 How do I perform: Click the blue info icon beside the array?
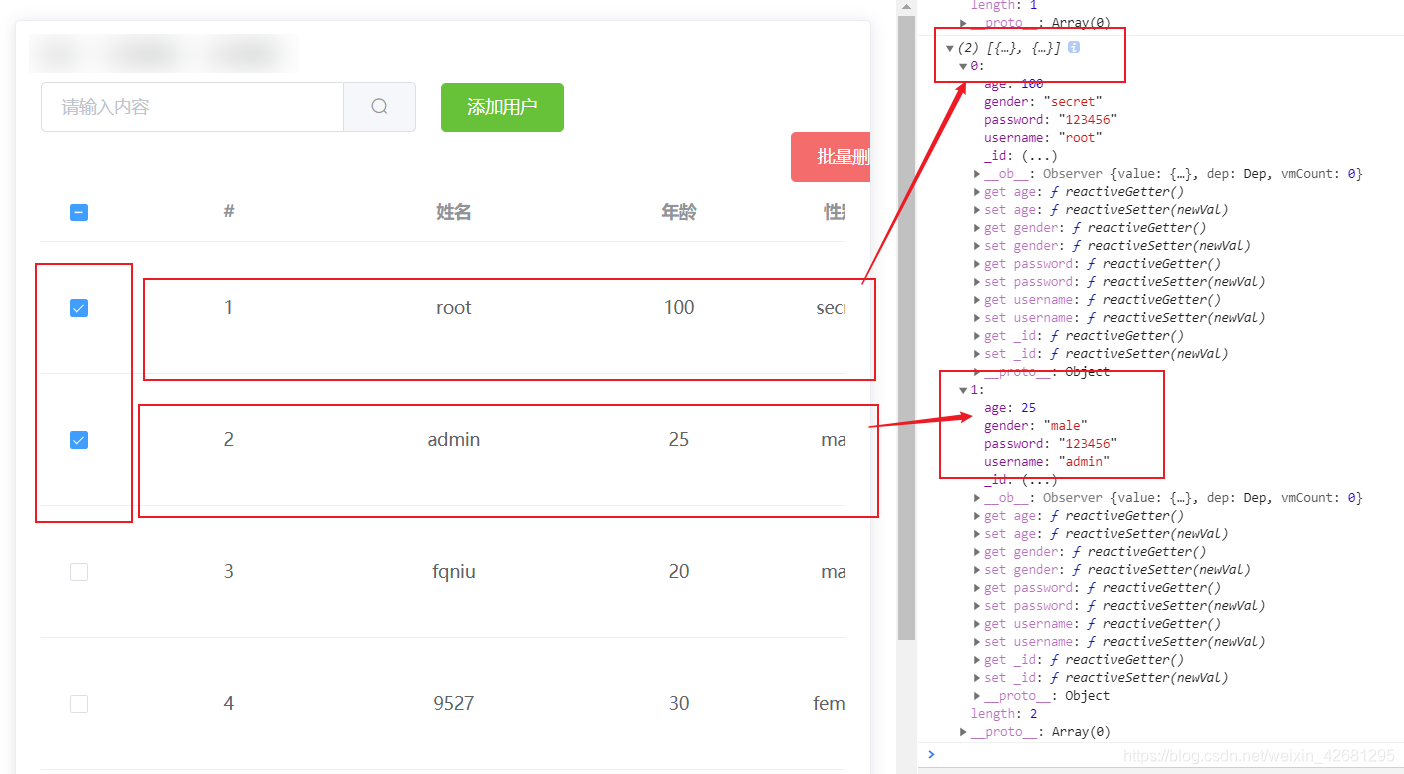tap(1074, 47)
